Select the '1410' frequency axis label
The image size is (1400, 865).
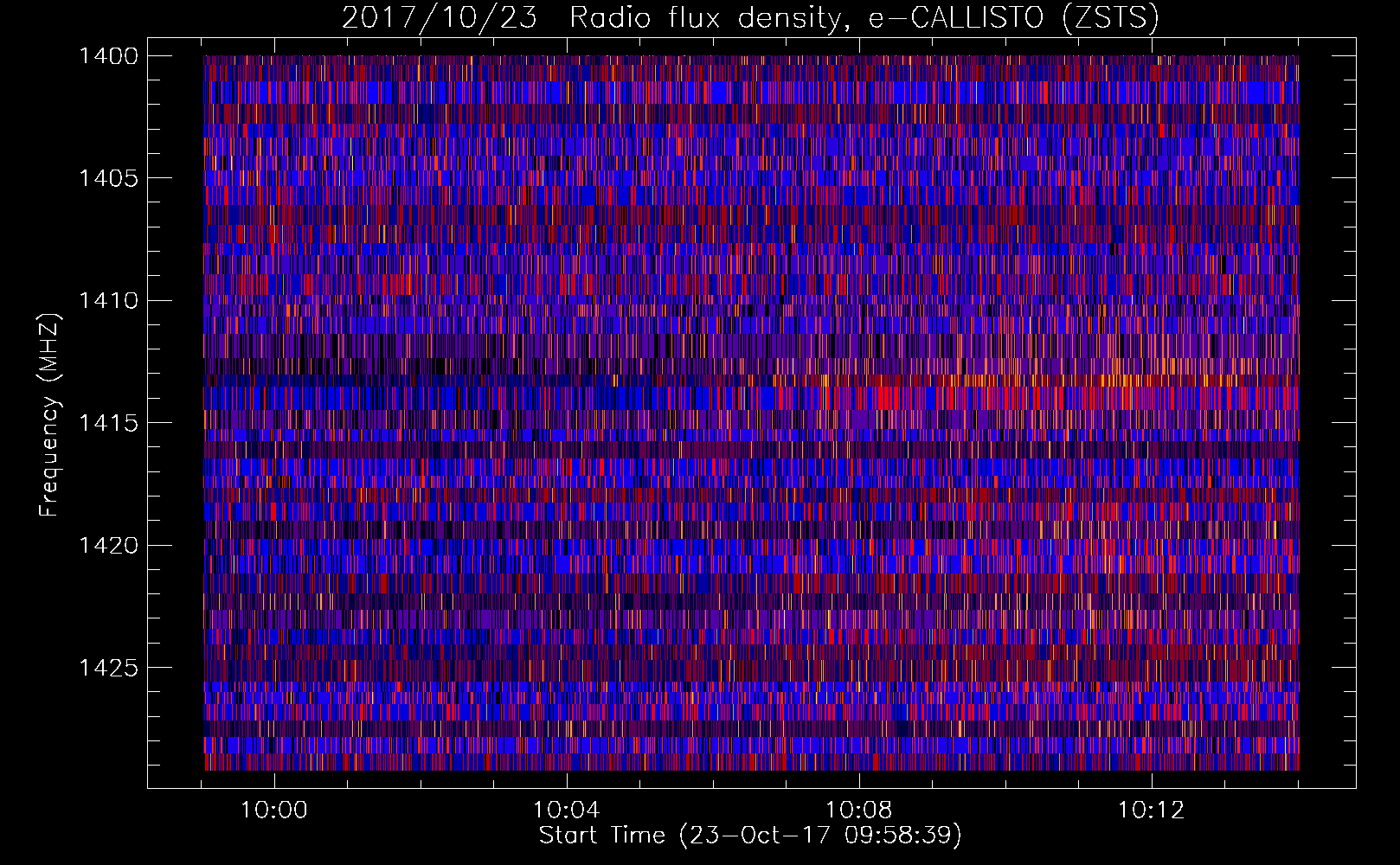coord(108,301)
